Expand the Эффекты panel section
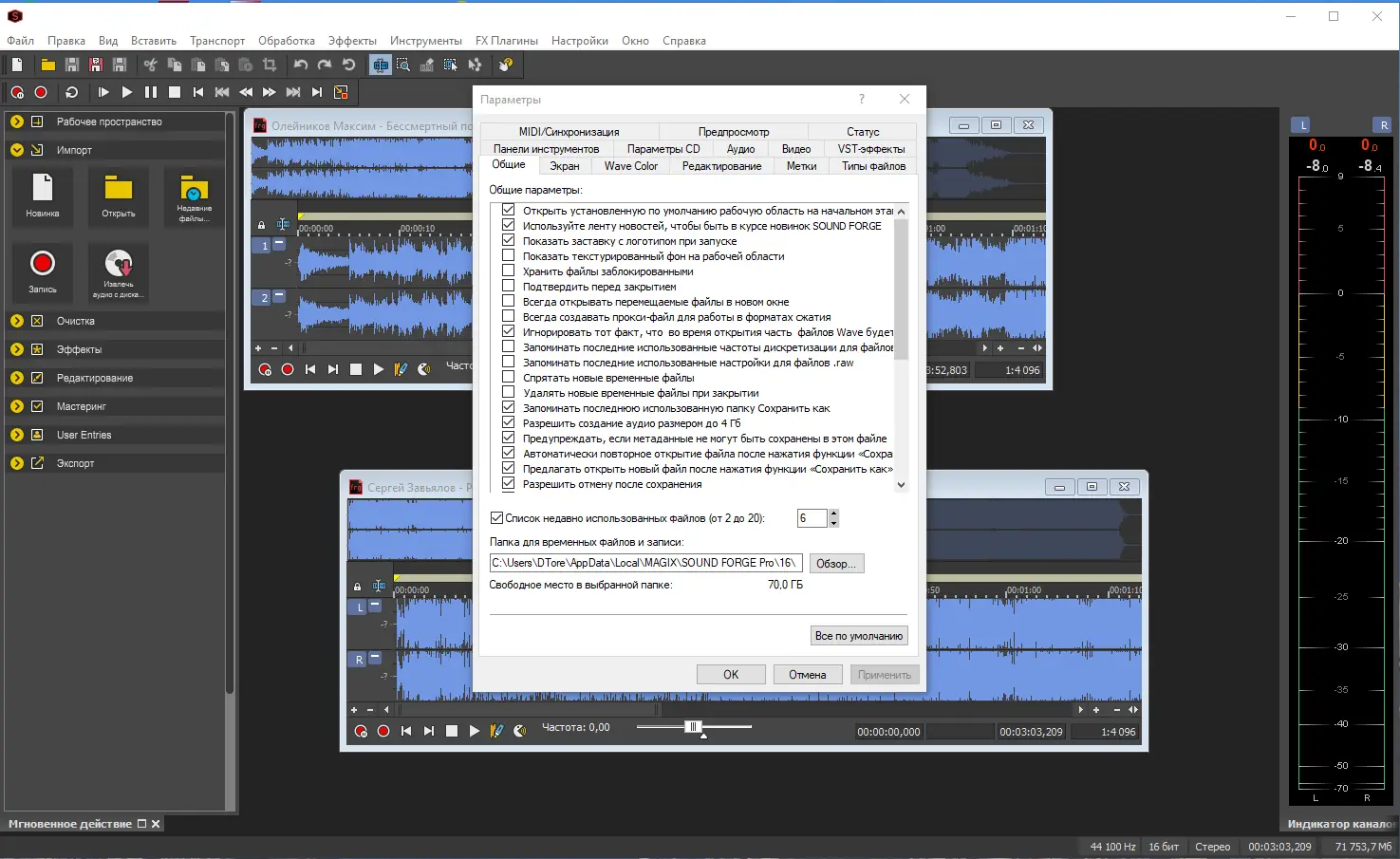Screen dimensions: 1400x859 pyautogui.click(x=17, y=349)
